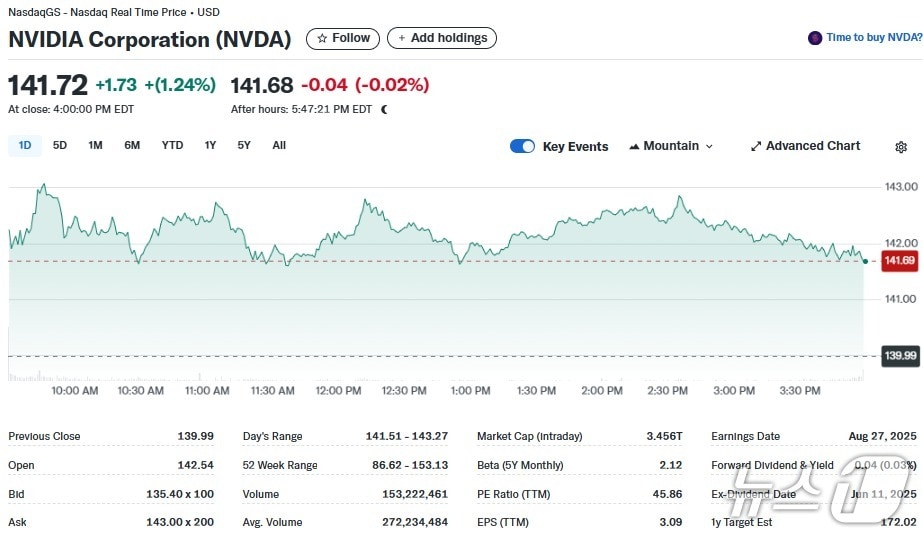This screenshot has height=537, width=923.
Task: Click the purple 'Time to buy NVDA?' icon
Action: [815, 38]
